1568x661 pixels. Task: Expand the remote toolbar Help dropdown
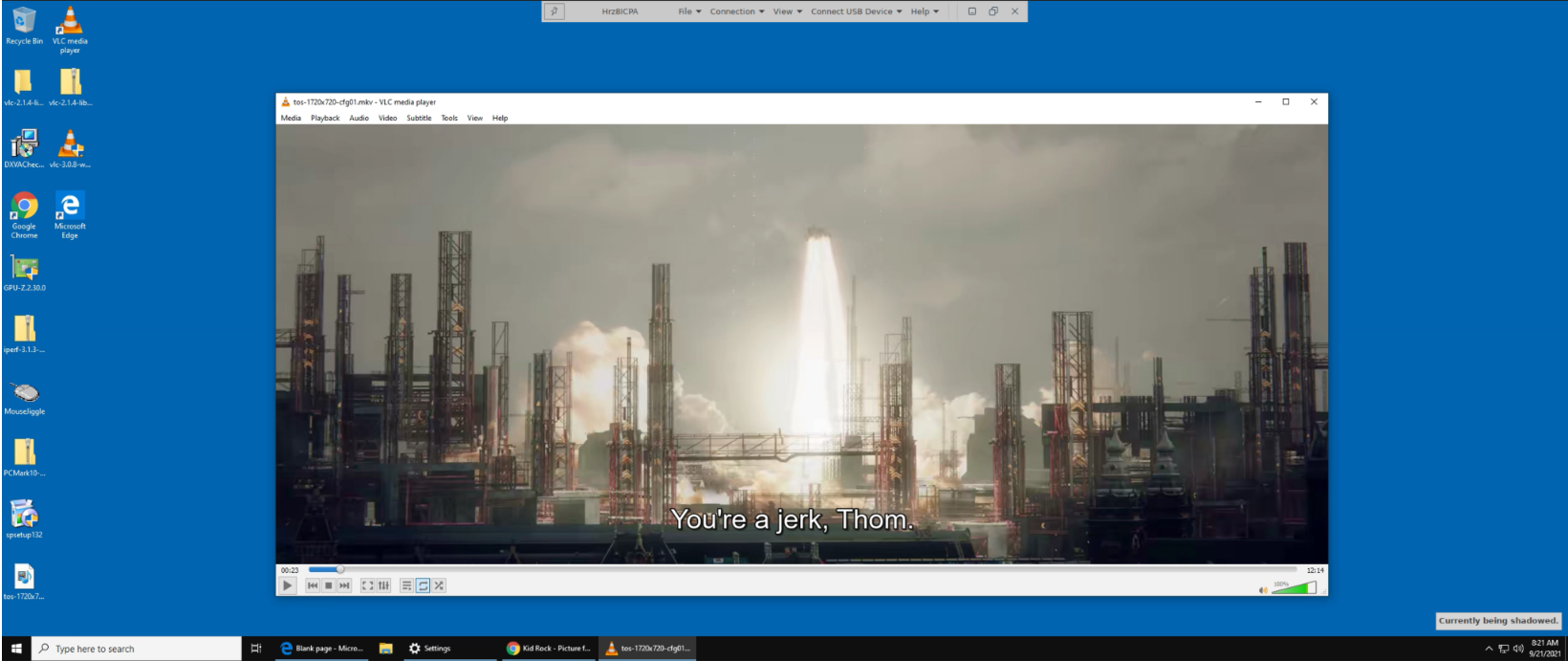[x=925, y=11]
